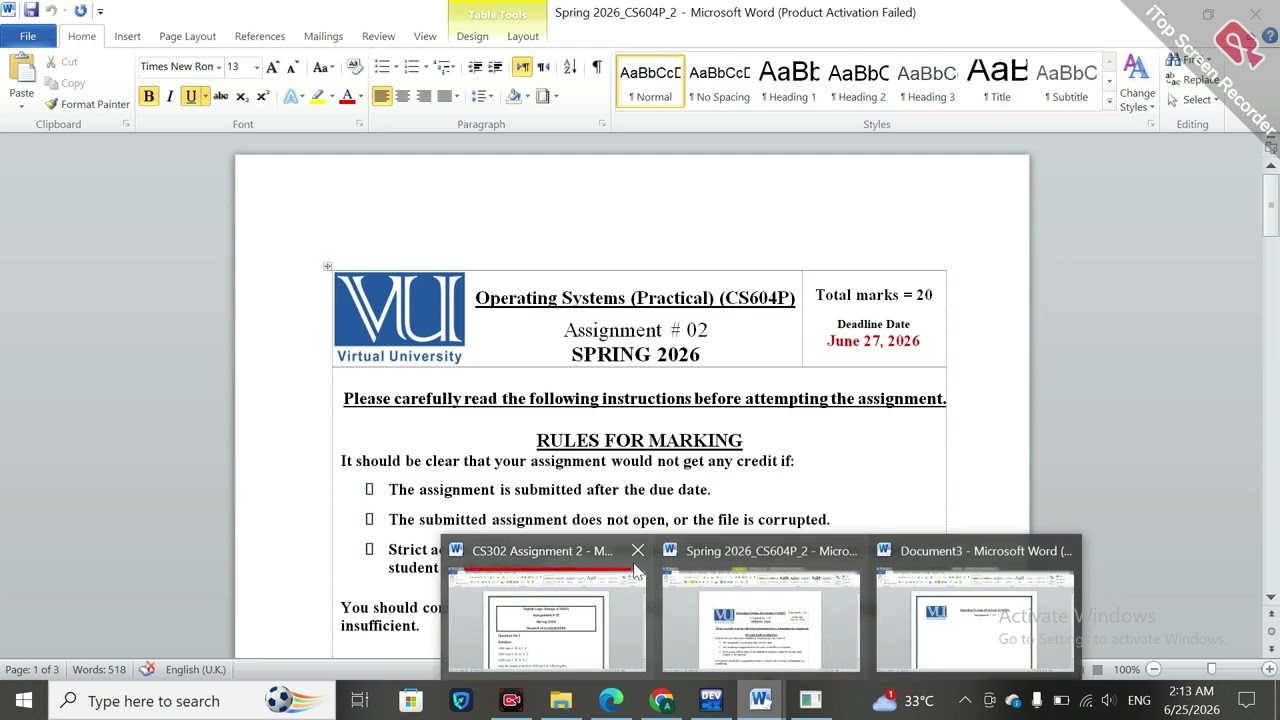The width and height of the screenshot is (1280, 720).
Task: Open the Line Spacing dropdown
Action: 483,96
